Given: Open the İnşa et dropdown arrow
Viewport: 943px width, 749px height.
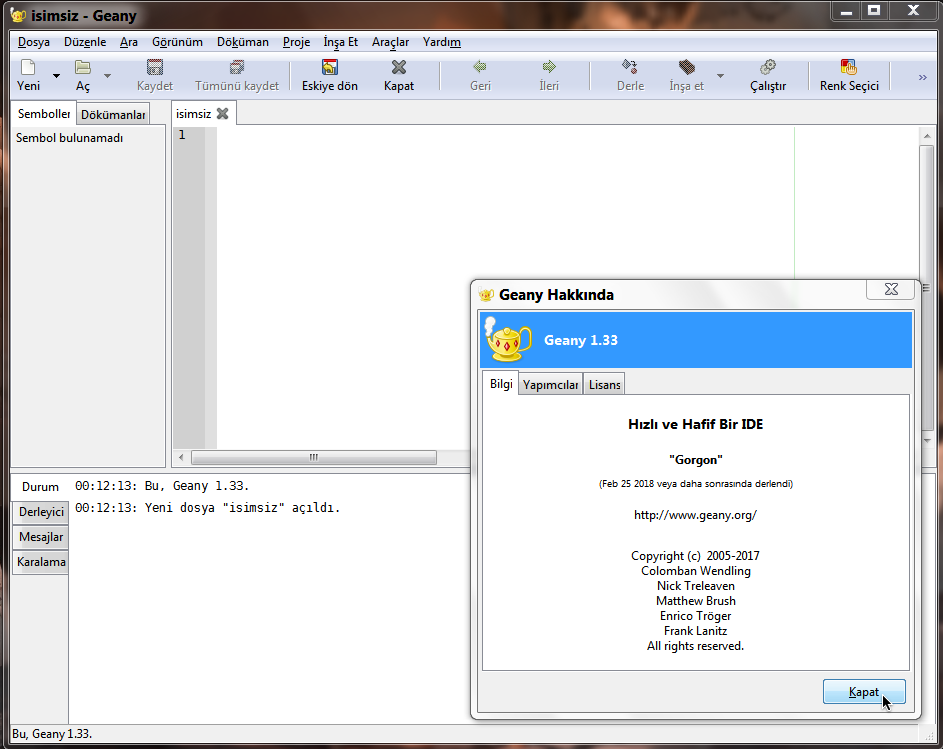Looking at the screenshot, I should pyautogui.click(x=720, y=76).
